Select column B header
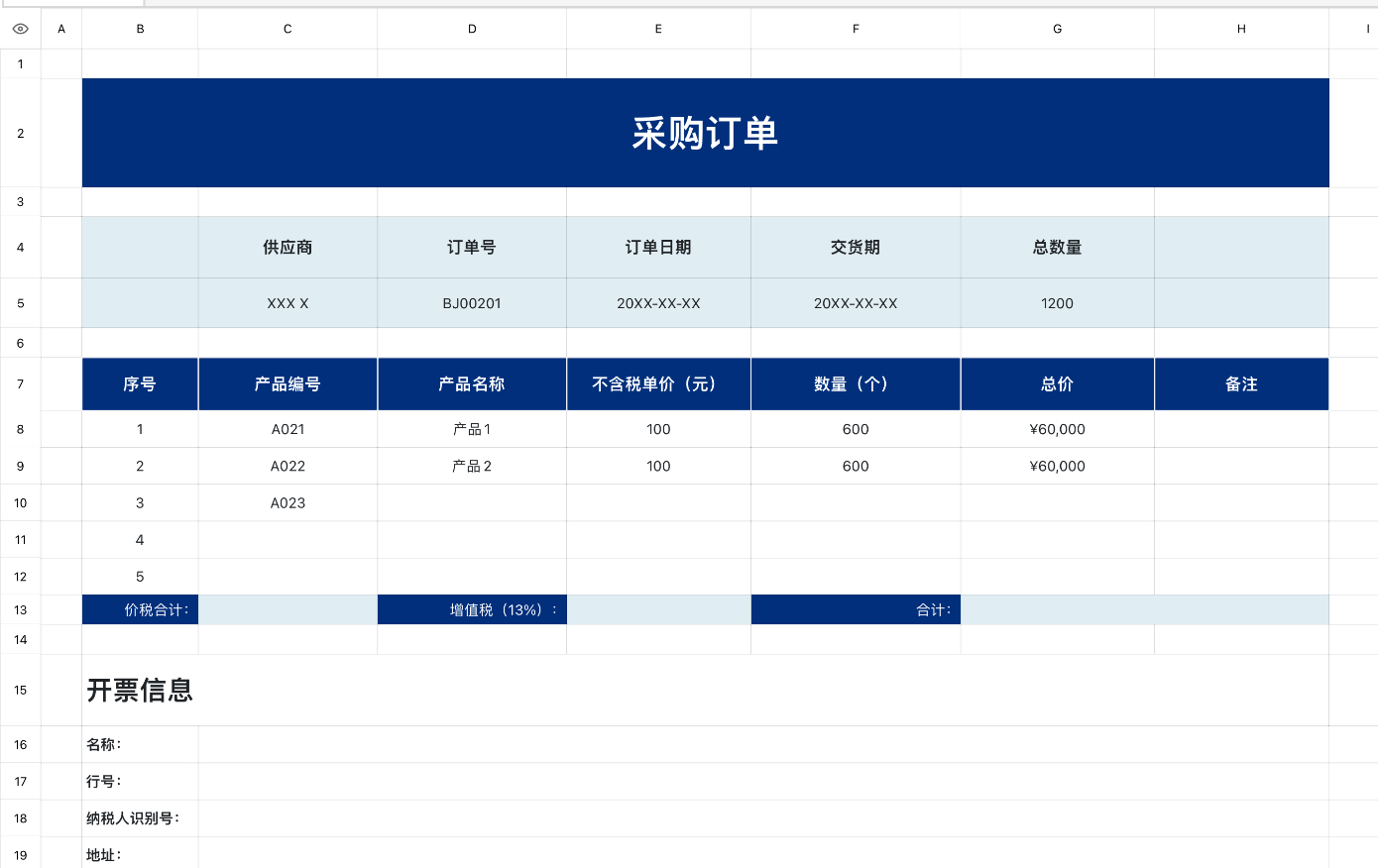The width and height of the screenshot is (1378, 868). 140,29
